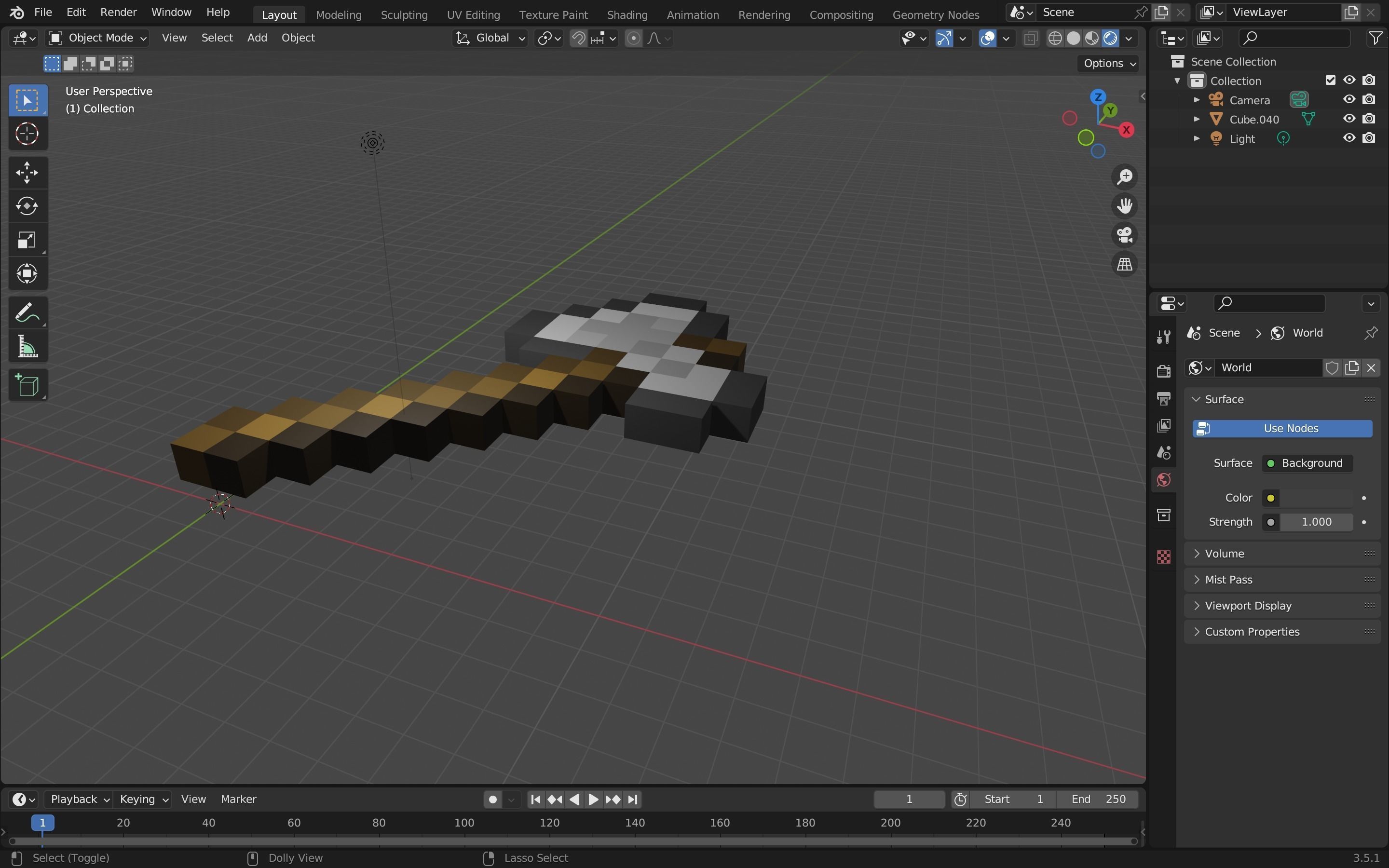Viewport: 1389px width, 868px height.
Task: Select the Measure tool
Action: 27,347
